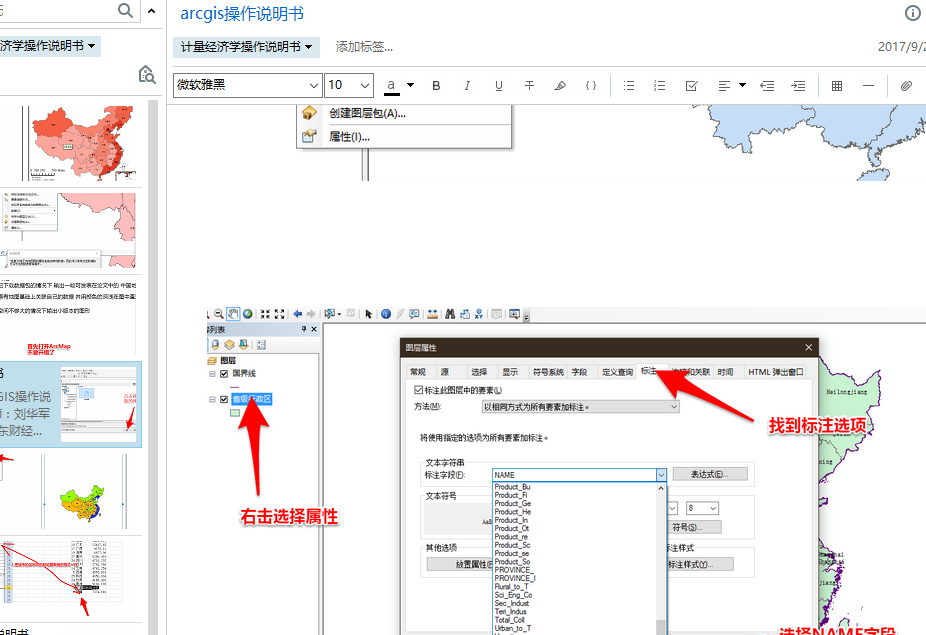Select the ArcMap Identify blue info tool
926x635 pixels.
[x=386, y=314]
